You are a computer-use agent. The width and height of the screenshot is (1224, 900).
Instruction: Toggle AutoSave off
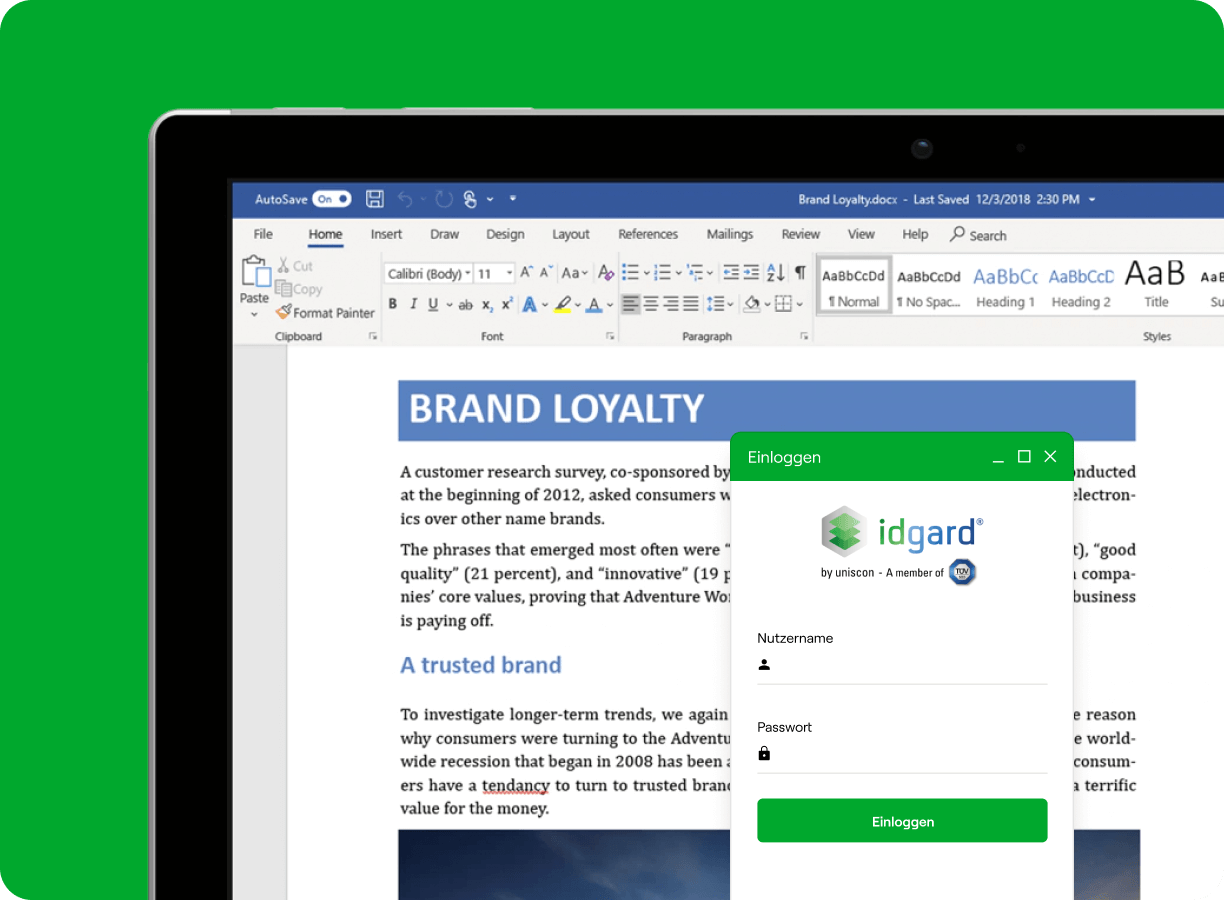331,199
